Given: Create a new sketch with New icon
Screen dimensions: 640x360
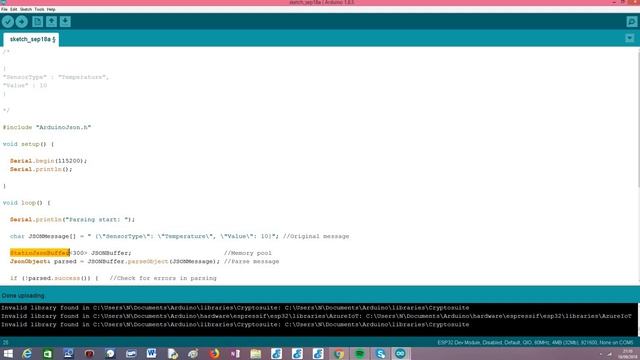Looking at the screenshot, I should tap(38, 22).
